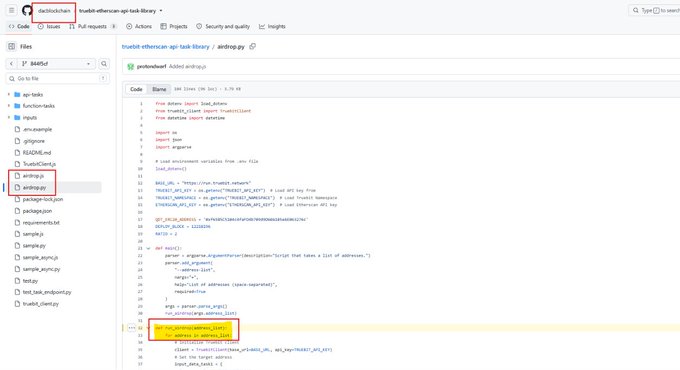The image size is (680, 370).
Task: Open the .gitignore file
Action: click(x=33, y=141)
